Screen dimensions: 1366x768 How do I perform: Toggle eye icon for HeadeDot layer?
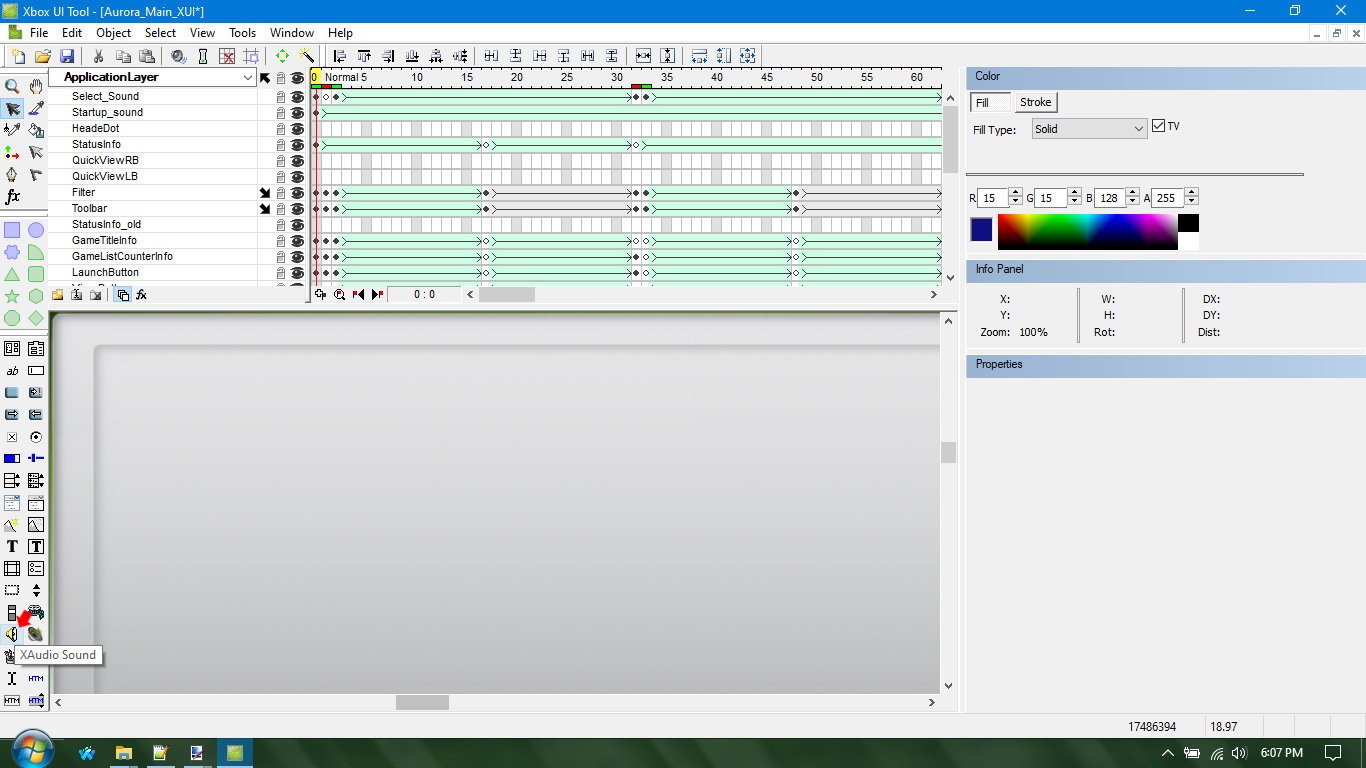click(x=297, y=128)
